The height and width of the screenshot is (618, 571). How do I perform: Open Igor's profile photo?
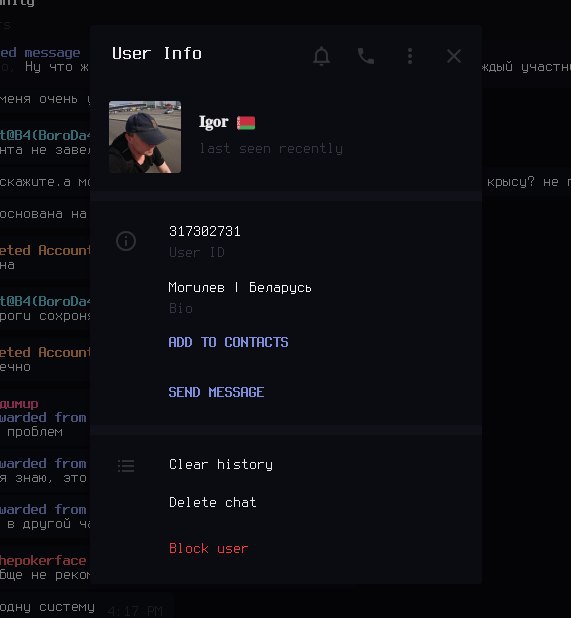click(x=145, y=137)
